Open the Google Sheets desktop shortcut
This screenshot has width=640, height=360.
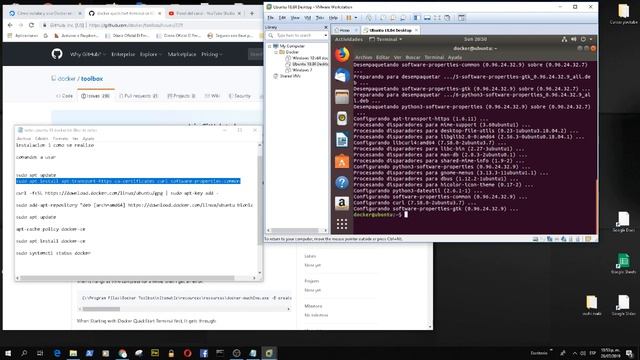[x=623, y=263]
